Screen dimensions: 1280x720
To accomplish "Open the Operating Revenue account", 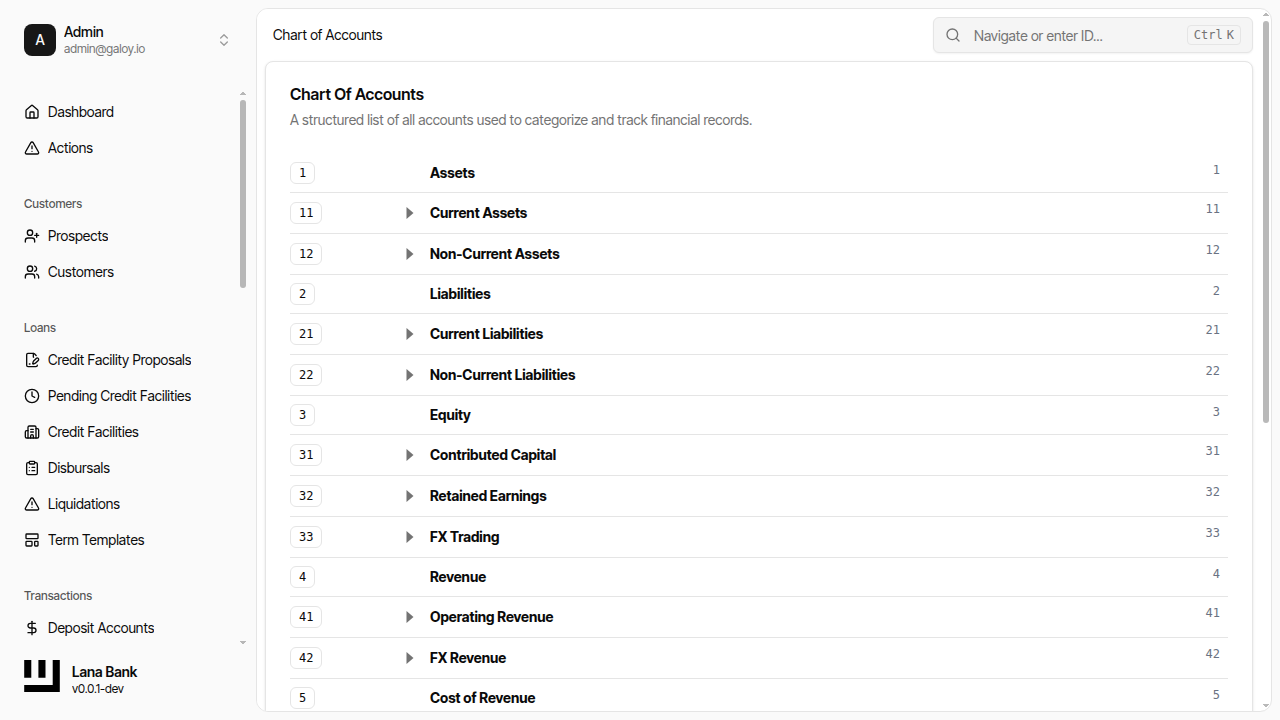I will tap(491, 616).
